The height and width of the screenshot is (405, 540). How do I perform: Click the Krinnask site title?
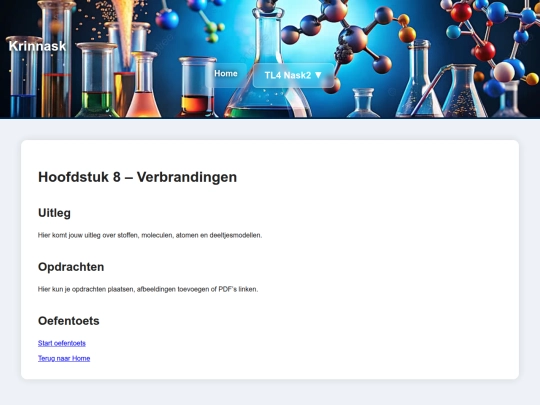point(37,46)
